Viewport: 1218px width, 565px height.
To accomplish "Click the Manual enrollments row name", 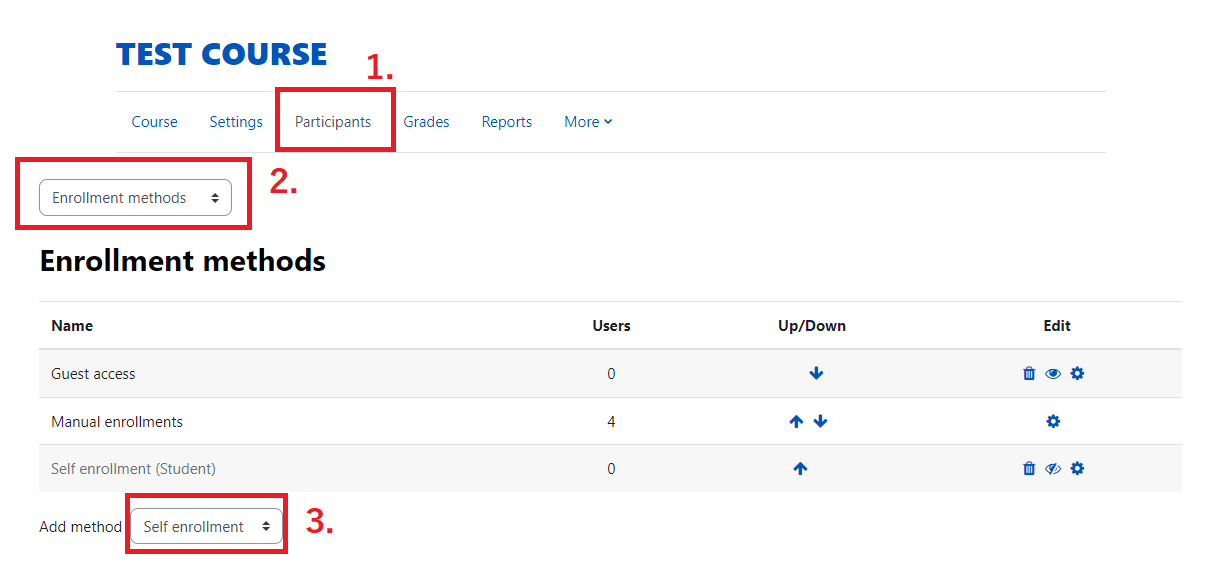I will coord(117,422).
